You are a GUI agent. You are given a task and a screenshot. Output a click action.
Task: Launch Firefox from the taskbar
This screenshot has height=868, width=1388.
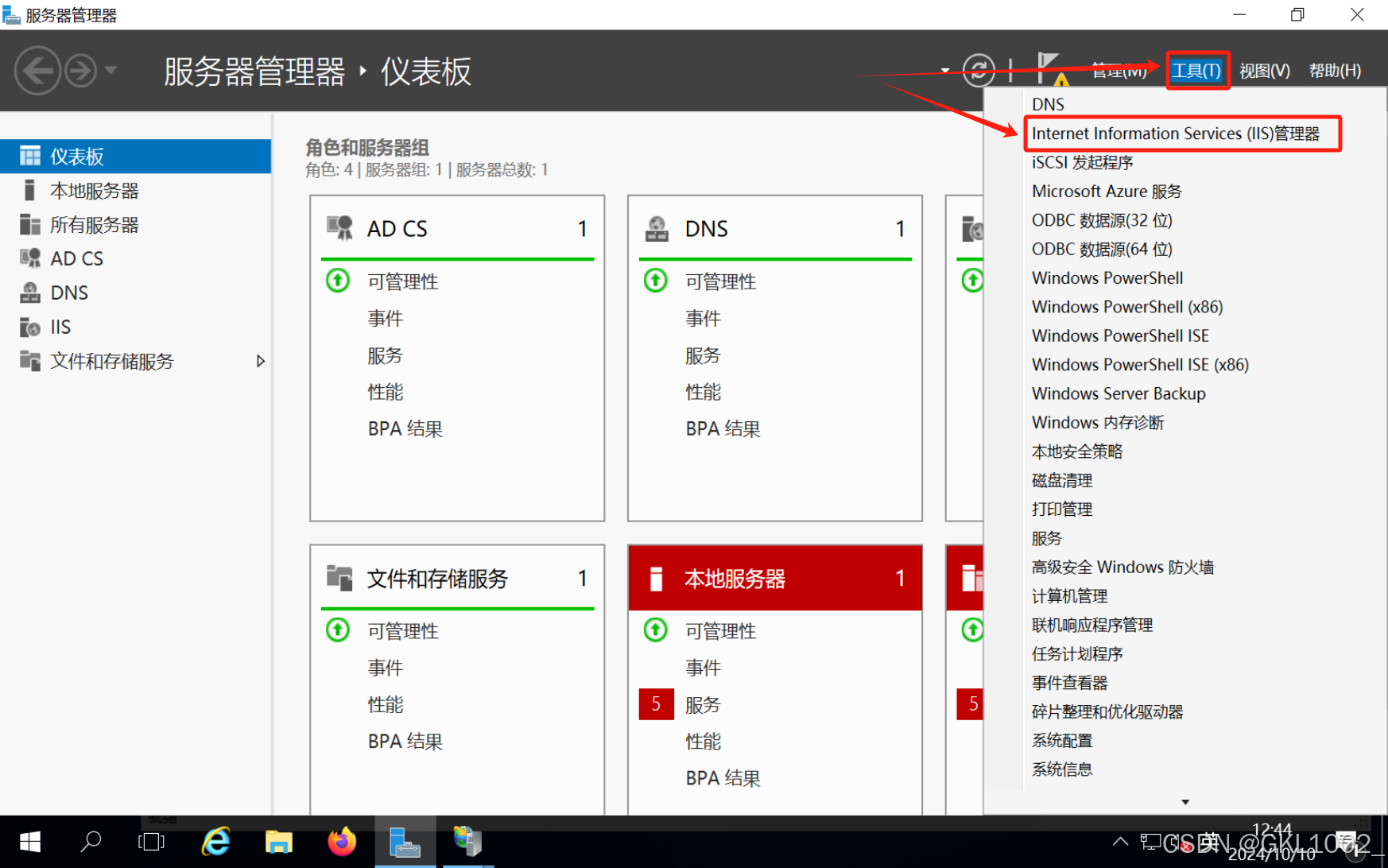342,842
